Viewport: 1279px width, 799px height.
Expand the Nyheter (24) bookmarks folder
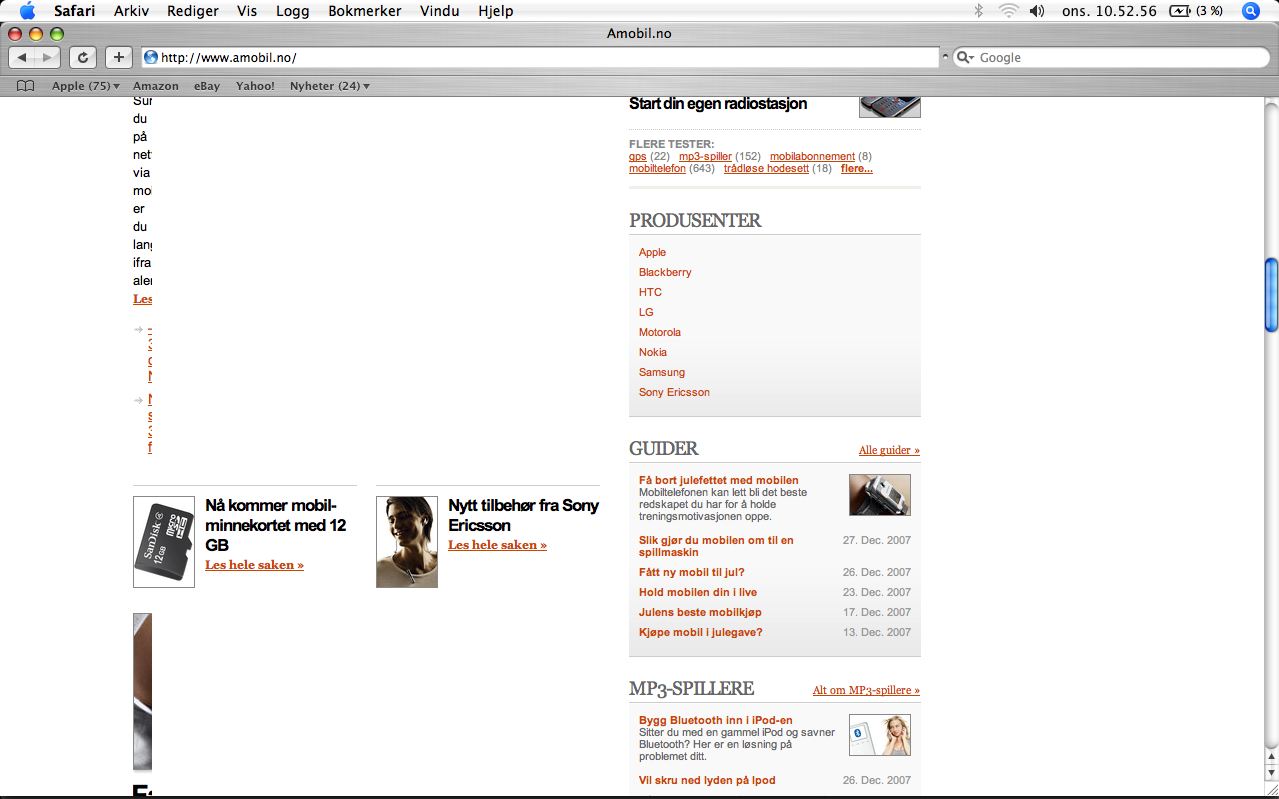coord(330,86)
